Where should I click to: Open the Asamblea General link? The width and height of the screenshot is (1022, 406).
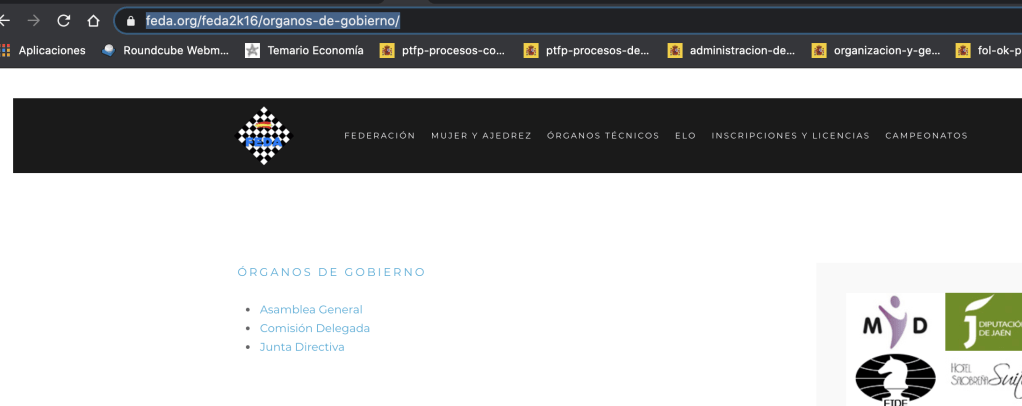[311, 310]
